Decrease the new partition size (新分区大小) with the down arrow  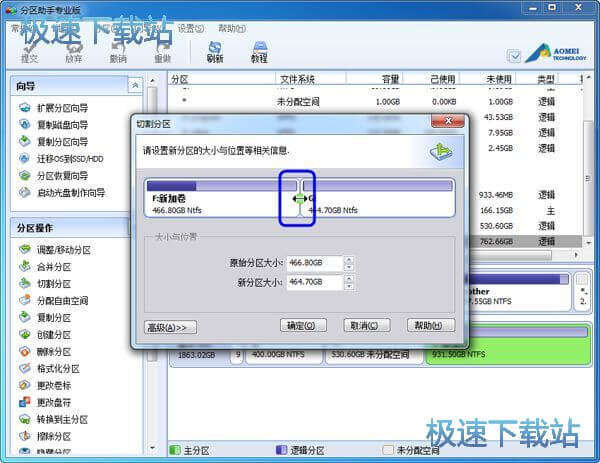pos(349,286)
